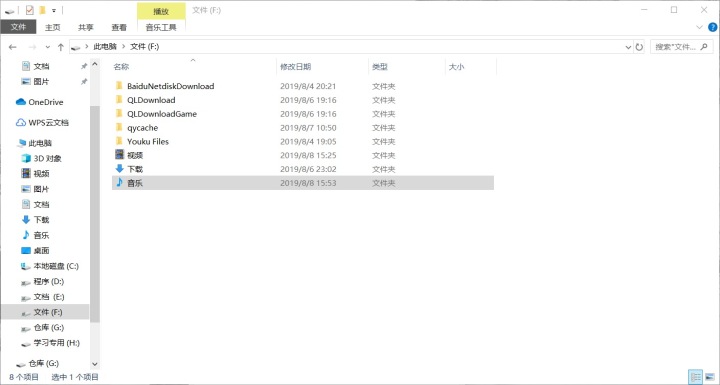Click the search box for 文件
Viewport: 720px width, 385px height.
tap(681, 47)
